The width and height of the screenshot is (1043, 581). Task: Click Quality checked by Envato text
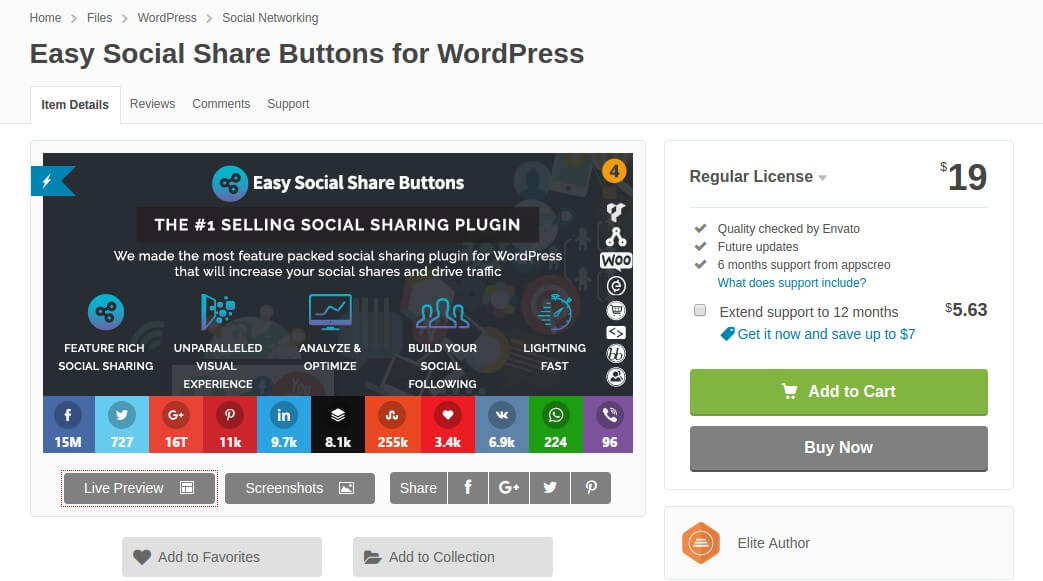tap(788, 229)
